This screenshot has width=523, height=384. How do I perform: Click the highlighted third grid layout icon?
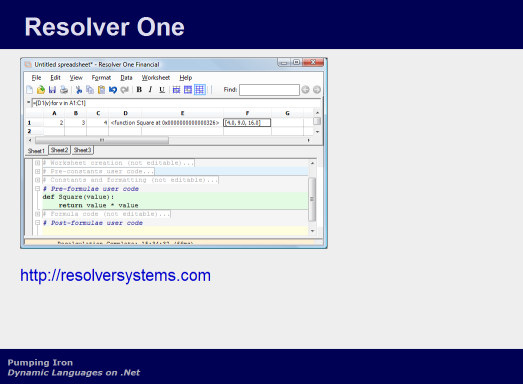pyautogui.click(x=199, y=90)
